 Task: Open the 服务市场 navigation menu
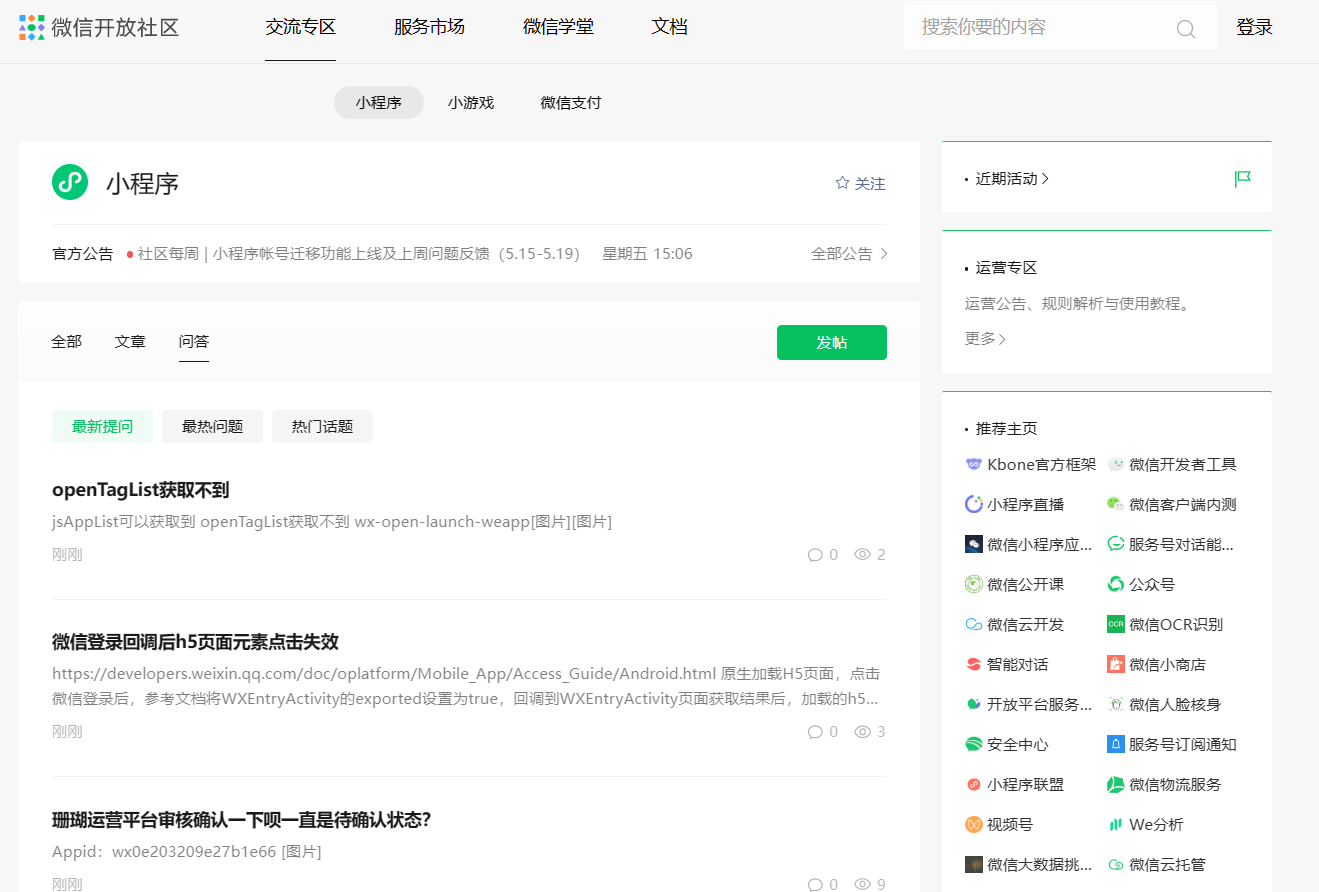[429, 27]
